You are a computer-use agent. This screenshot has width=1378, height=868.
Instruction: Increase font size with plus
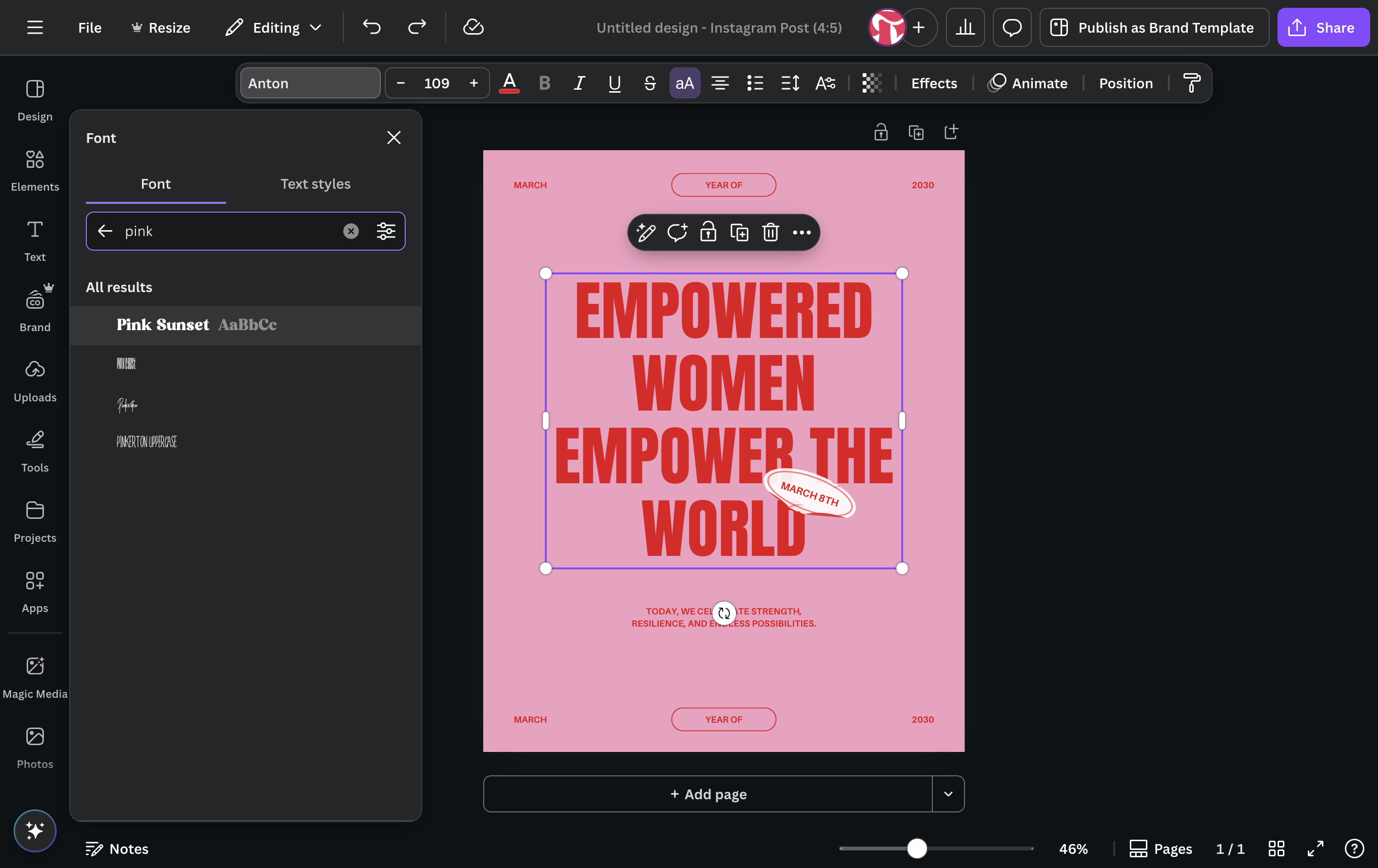[474, 83]
